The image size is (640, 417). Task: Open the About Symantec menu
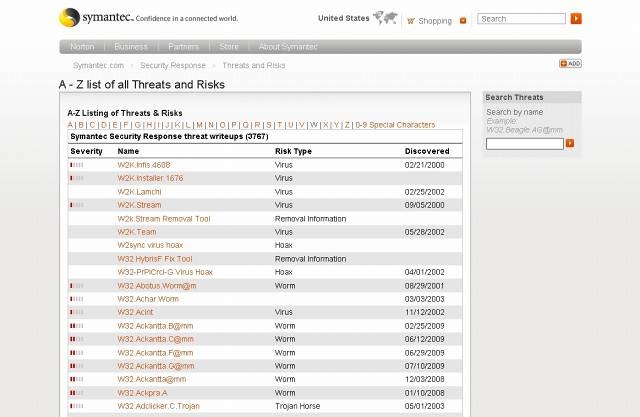click(288, 47)
